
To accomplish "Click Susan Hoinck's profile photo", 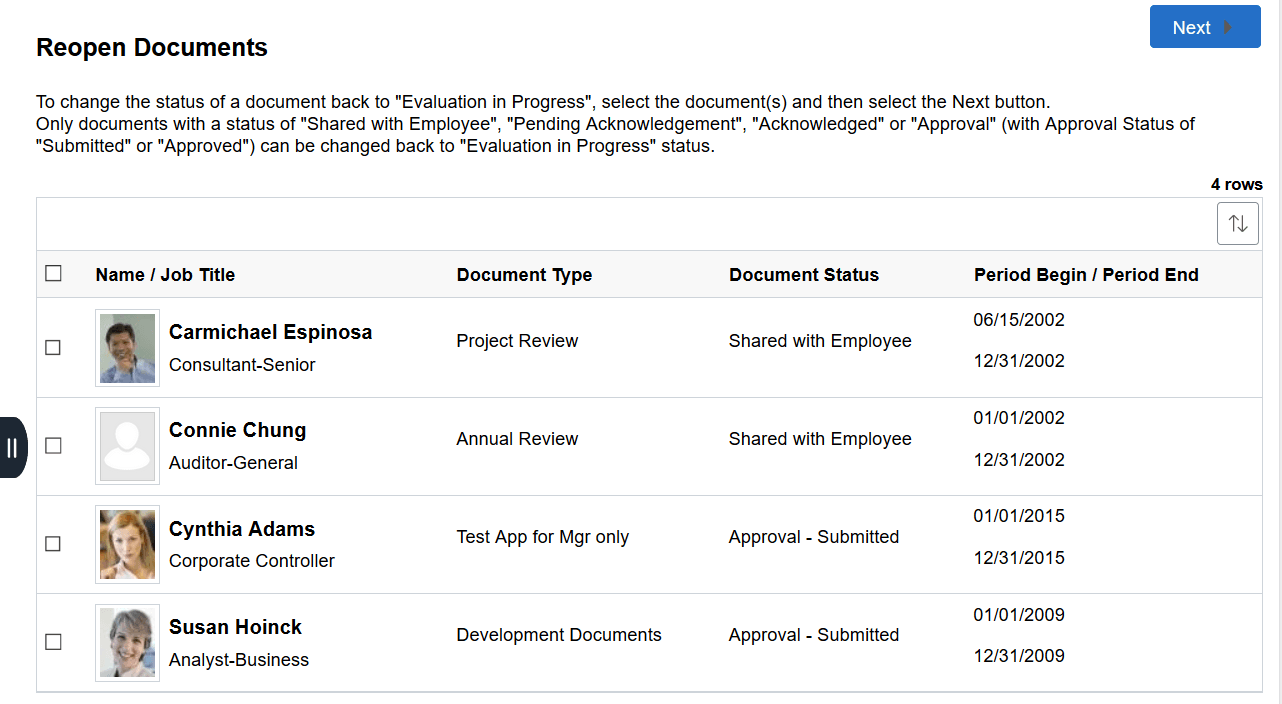I will click(127, 642).
